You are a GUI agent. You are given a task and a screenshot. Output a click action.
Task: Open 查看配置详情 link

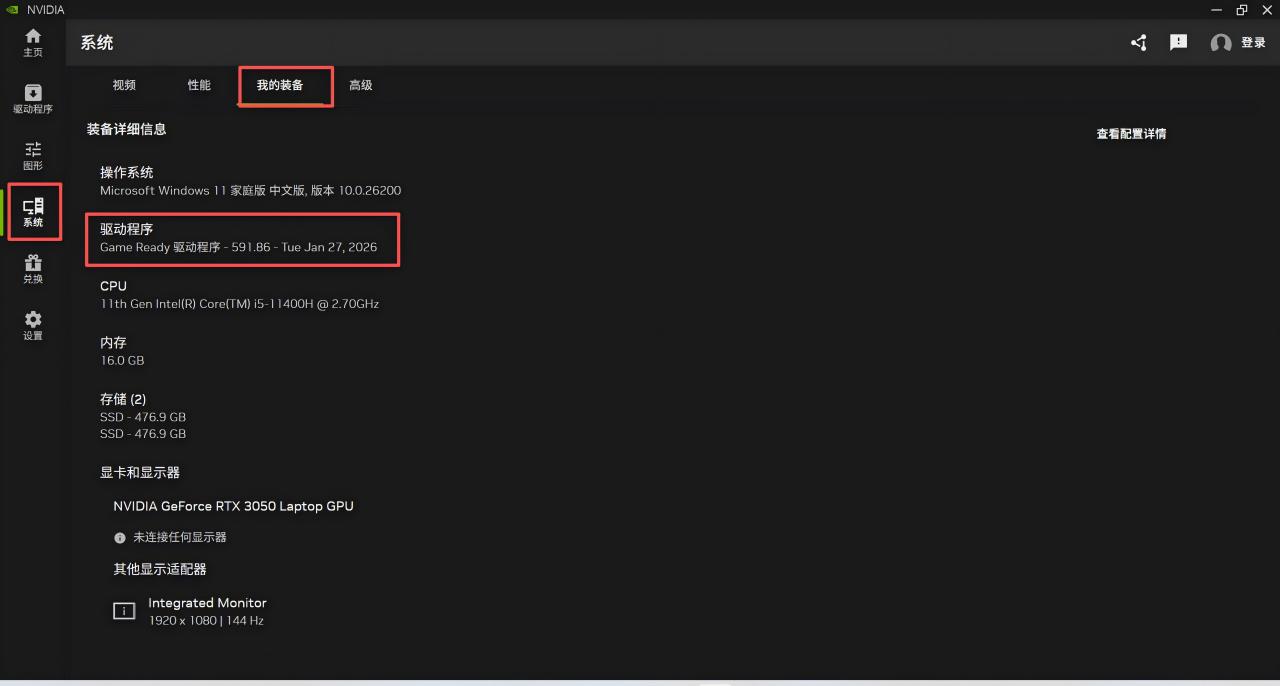pyautogui.click(x=1131, y=134)
